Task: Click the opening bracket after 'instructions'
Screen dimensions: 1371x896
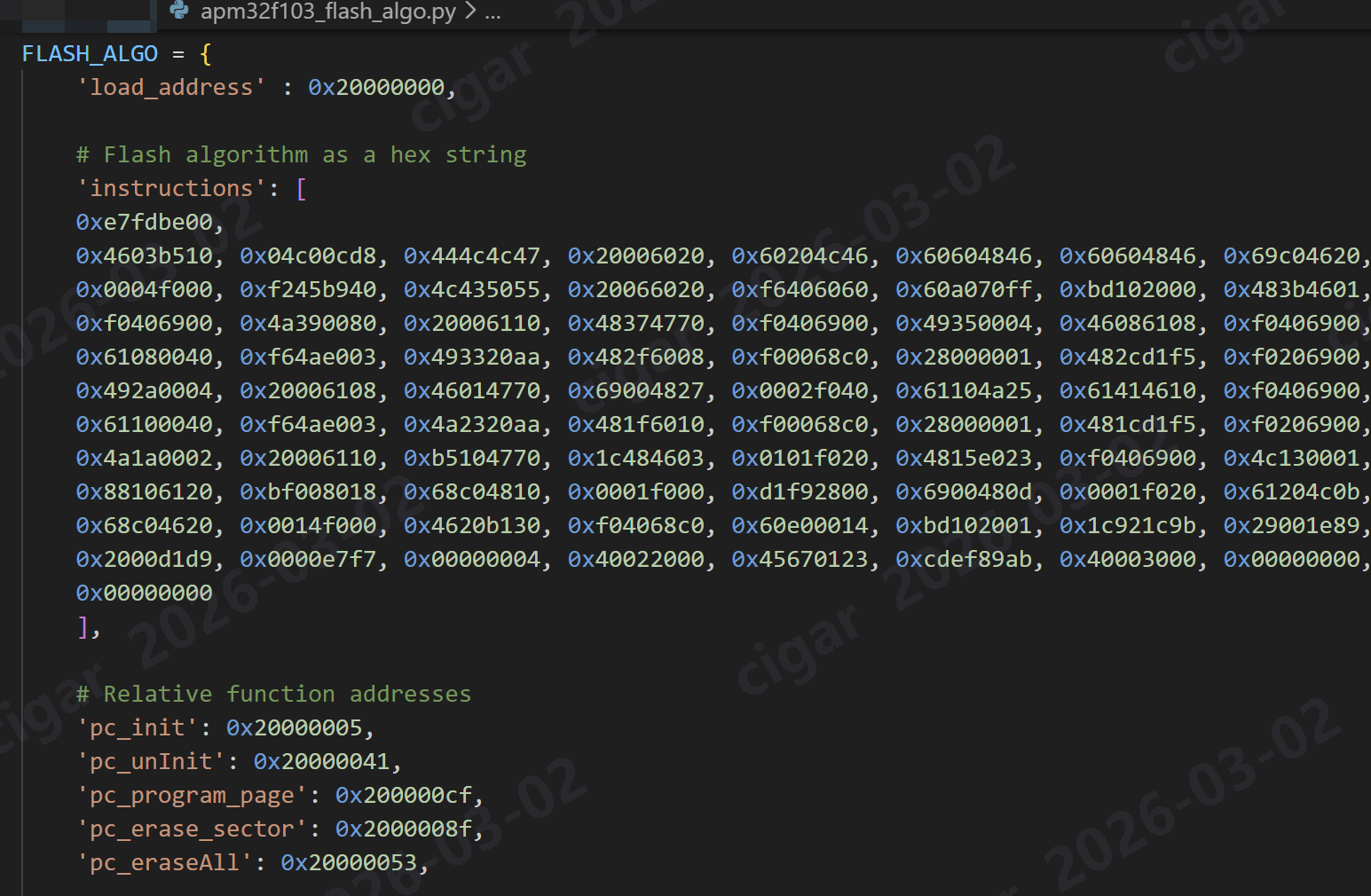Action: click(x=301, y=189)
